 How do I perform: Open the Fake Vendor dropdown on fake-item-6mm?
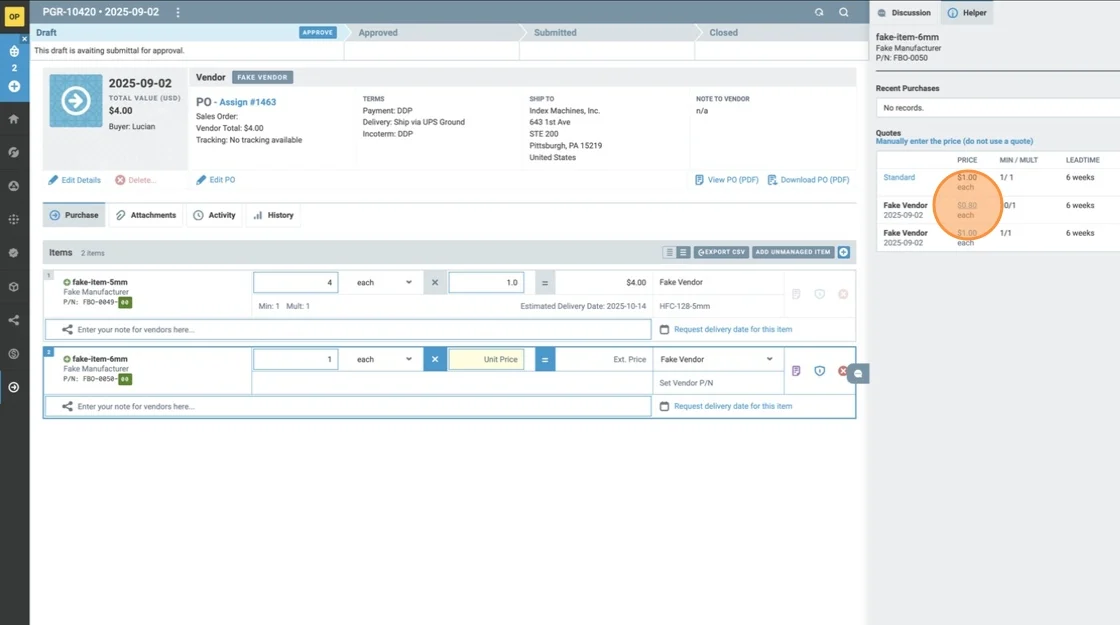[x=717, y=359]
